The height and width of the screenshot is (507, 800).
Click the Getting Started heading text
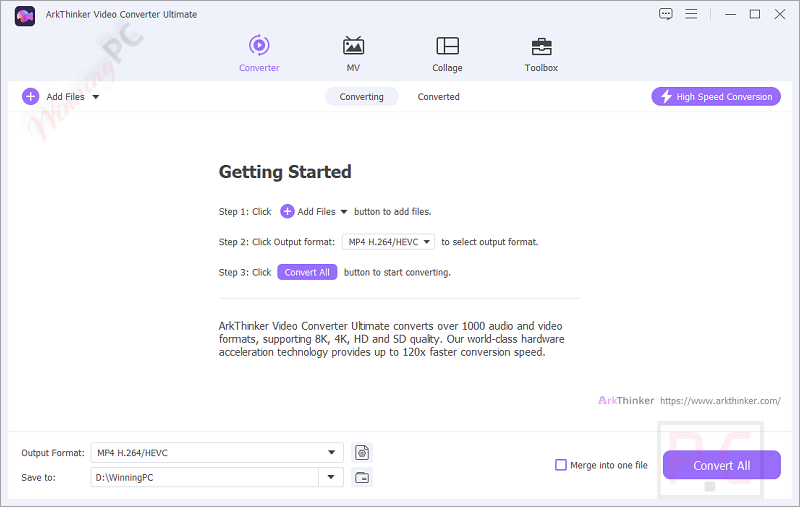[285, 172]
